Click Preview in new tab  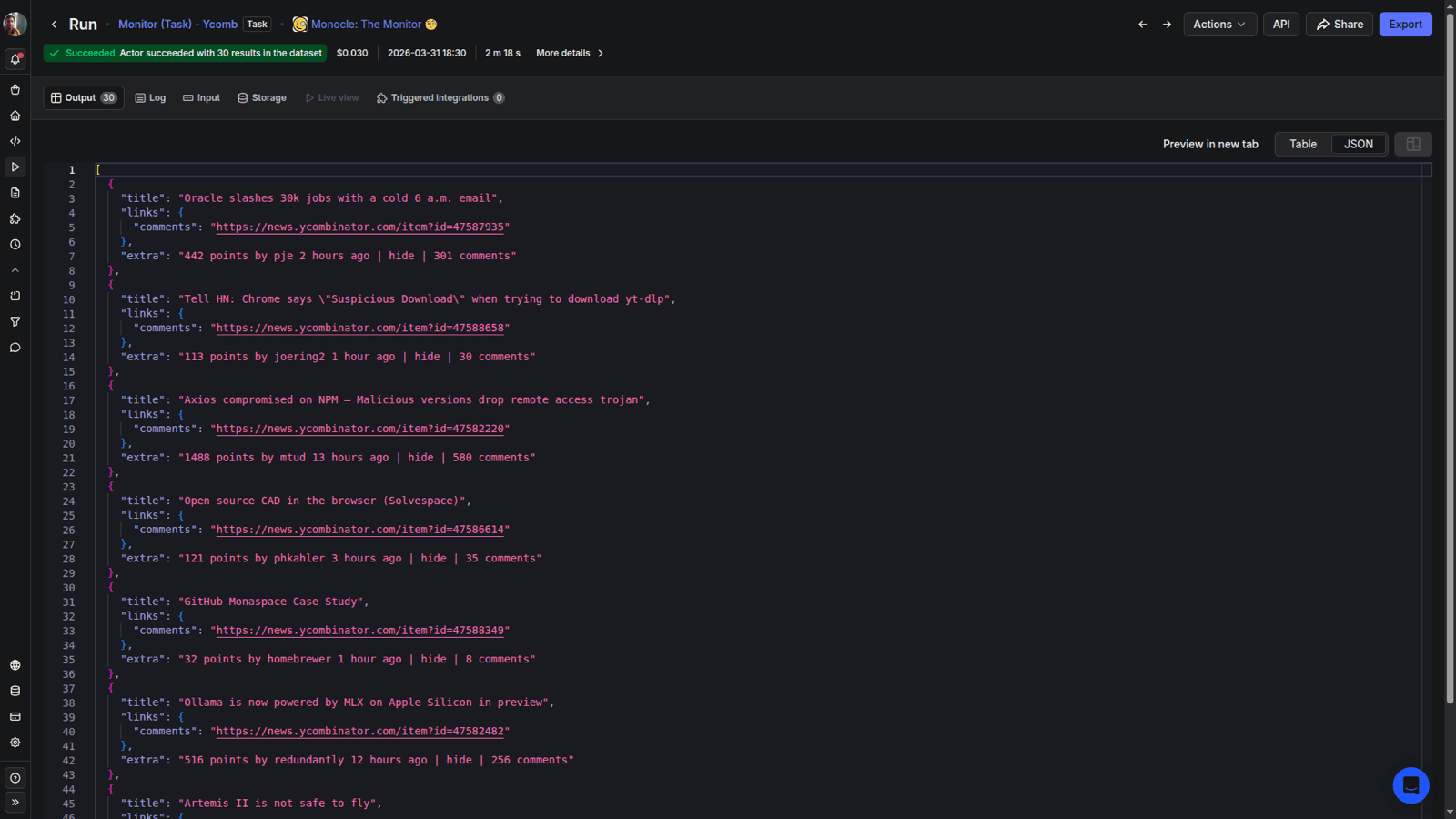pos(1210,144)
